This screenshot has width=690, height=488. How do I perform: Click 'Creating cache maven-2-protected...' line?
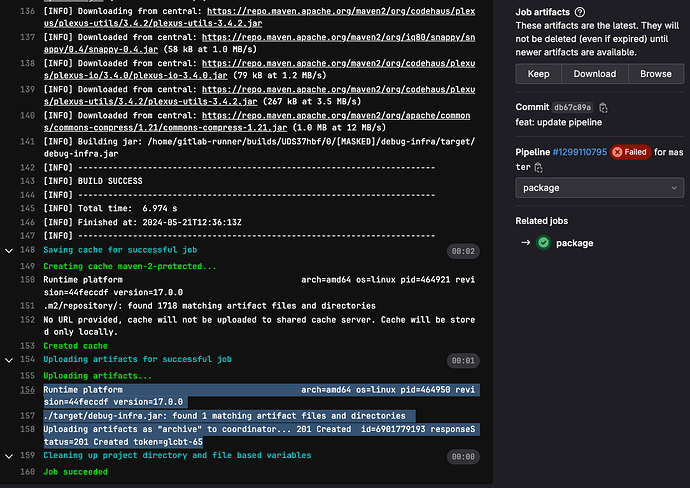click(x=130, y=266)
